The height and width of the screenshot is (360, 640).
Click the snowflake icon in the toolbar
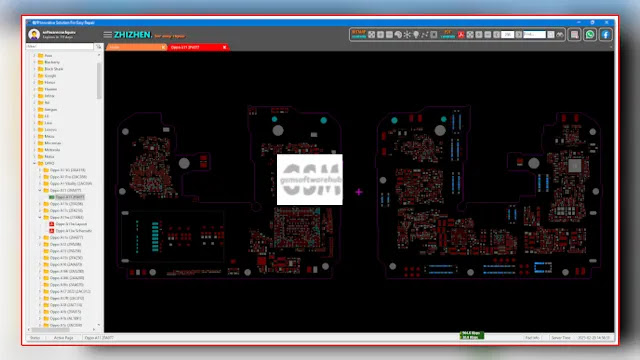pyautogui.click(x=407, y=35)
